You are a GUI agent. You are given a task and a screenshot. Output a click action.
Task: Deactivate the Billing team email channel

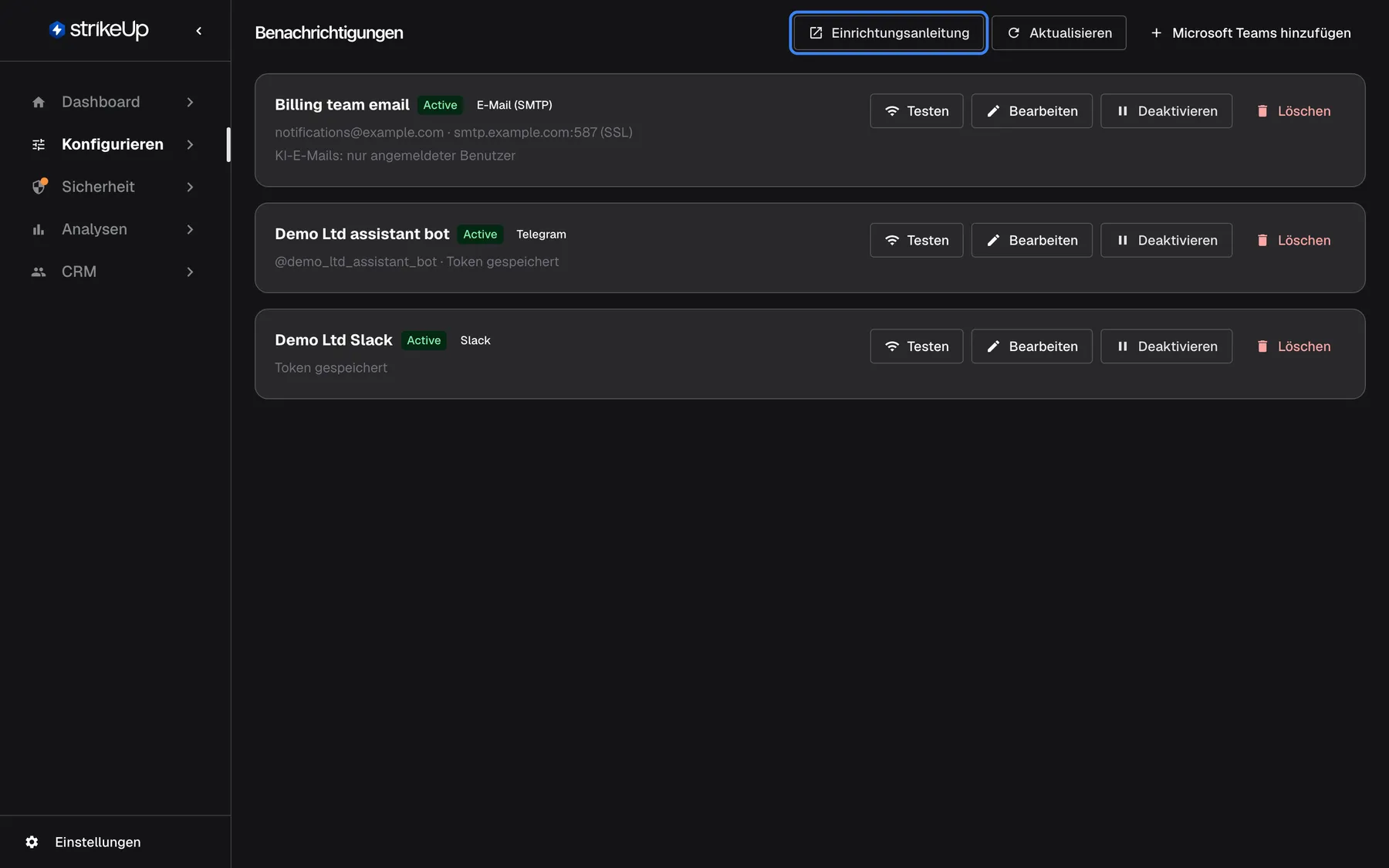coord(1166,111)
